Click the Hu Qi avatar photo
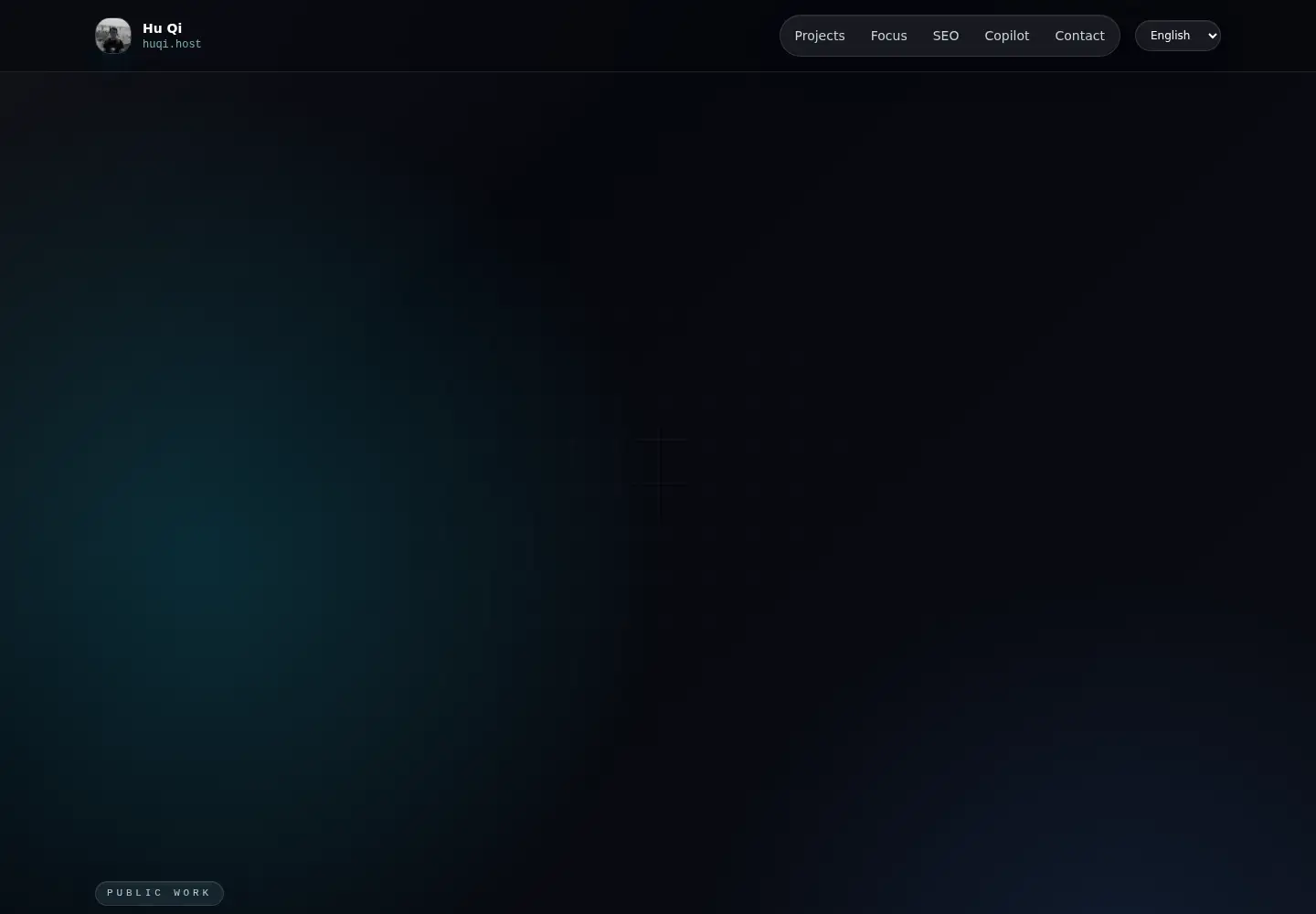Viewport: 1316px width, 914px height. 113,36
